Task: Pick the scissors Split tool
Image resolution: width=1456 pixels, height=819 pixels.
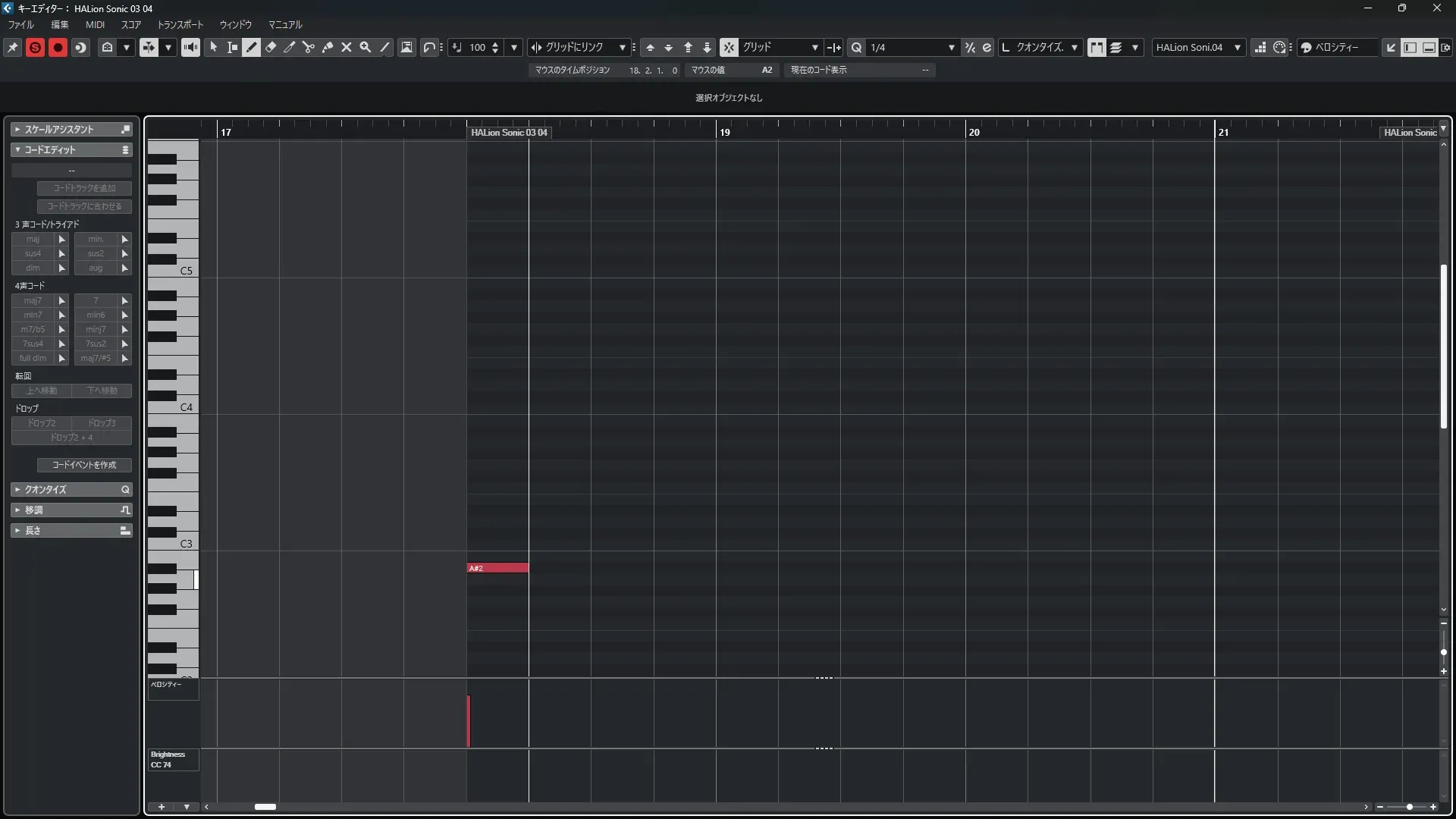Action: click(309, 47)
